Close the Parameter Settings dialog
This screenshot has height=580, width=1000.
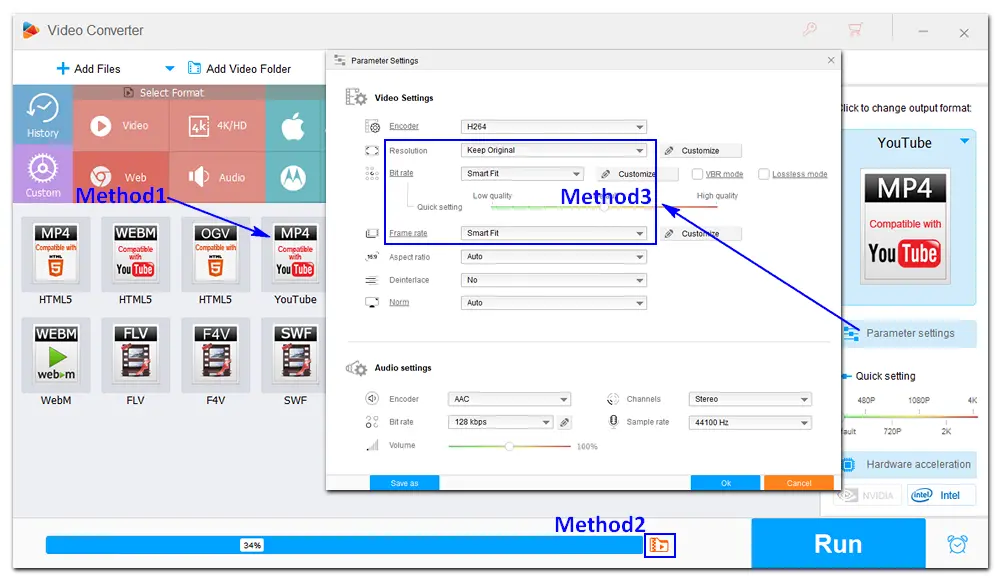click(x=830, y=60)
